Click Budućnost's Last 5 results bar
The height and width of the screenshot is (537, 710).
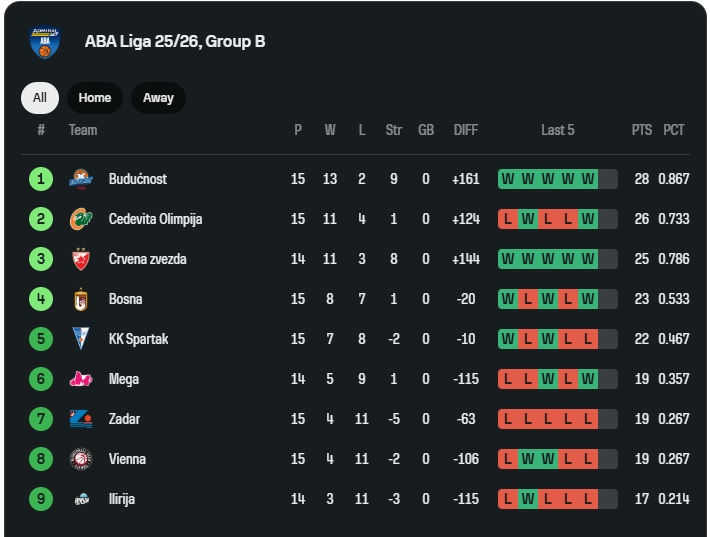point(557,179)
